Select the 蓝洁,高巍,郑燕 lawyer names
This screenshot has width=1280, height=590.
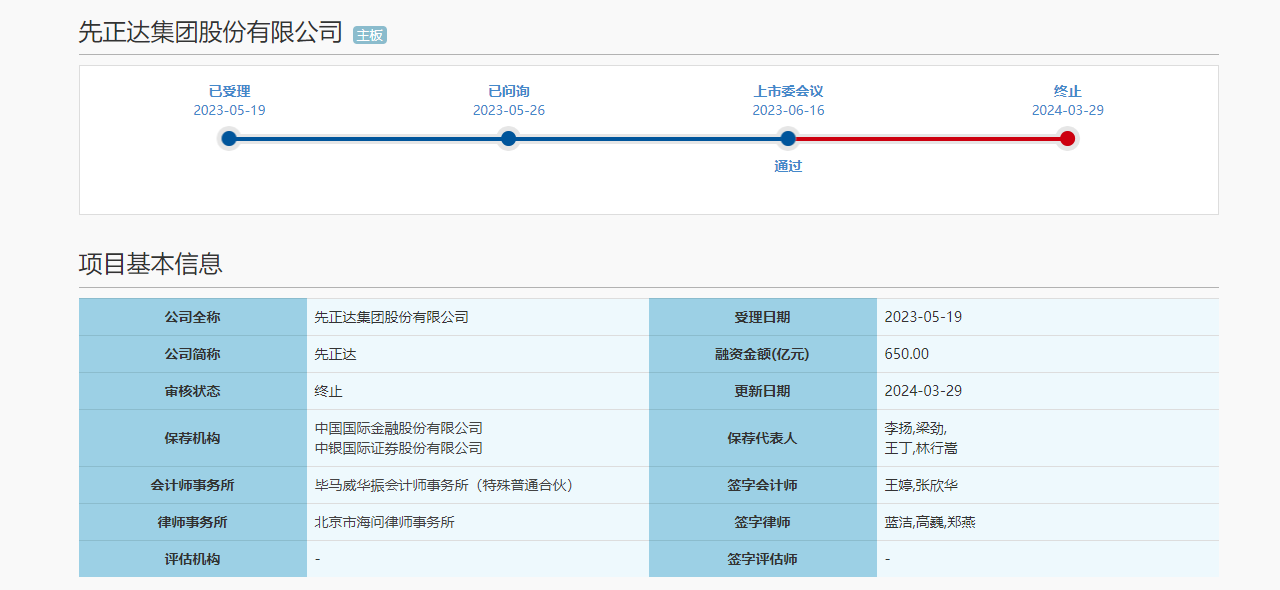pos(930,522)
